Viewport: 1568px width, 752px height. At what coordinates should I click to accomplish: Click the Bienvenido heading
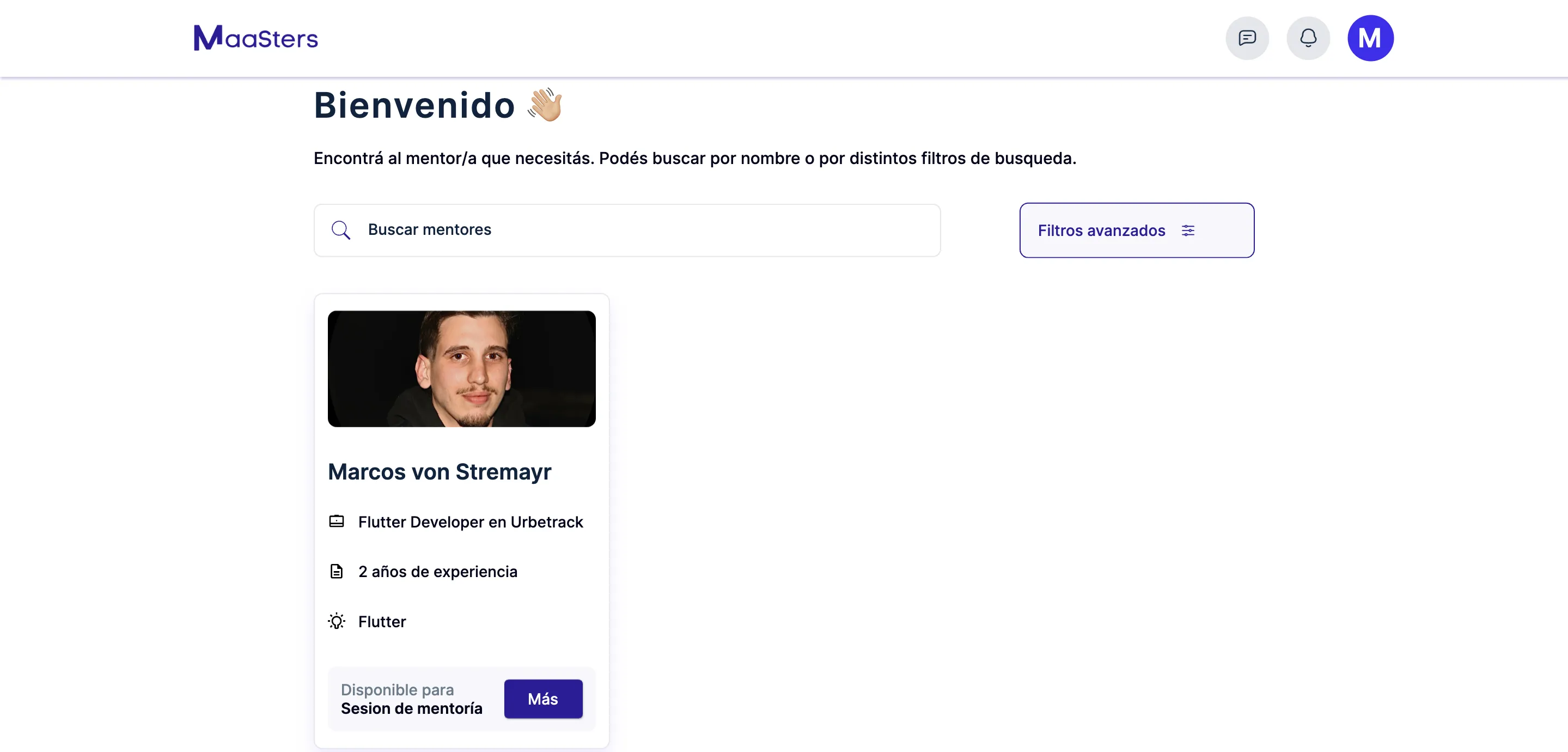click(x=414, y=105)
